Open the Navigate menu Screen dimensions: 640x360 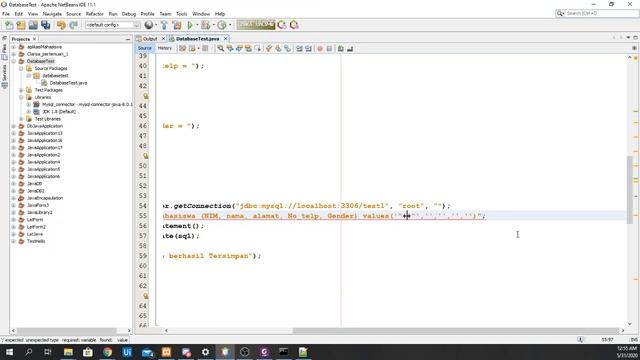(x=52, y=14)
